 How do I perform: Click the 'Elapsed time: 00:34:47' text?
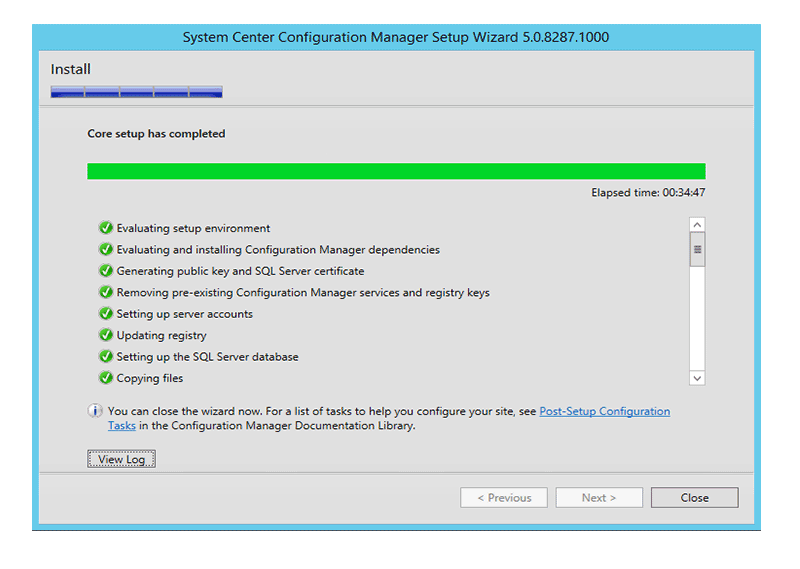(x=648, y=193)
